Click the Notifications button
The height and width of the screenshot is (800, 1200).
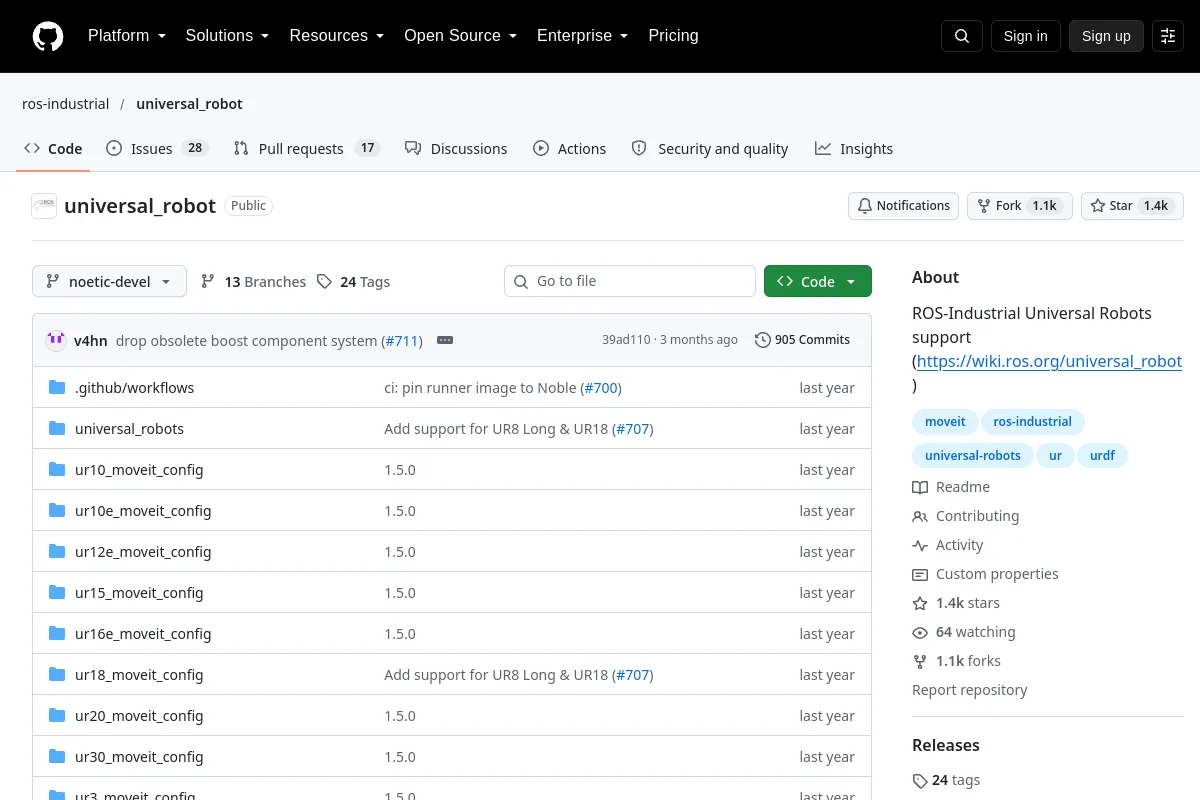904,206
